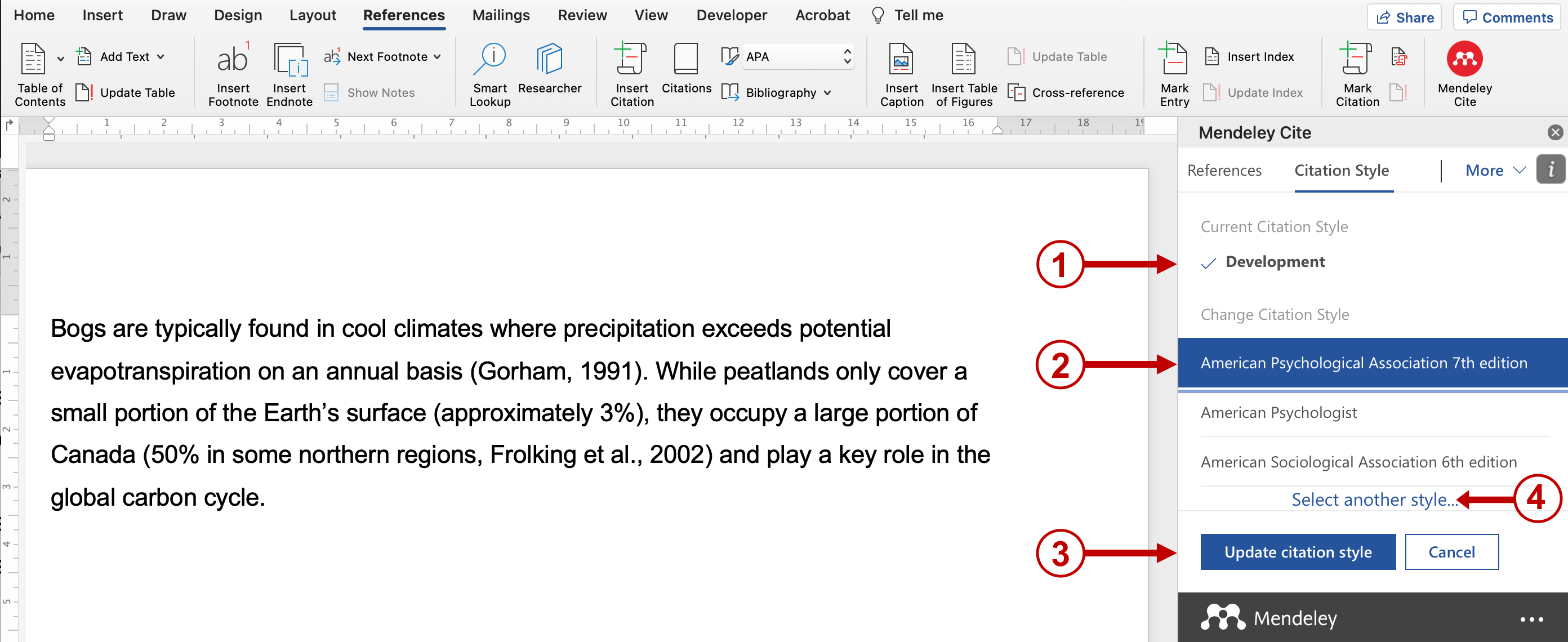Click the Insert Caption icon
Image resolution: width=1568 pixels, height=642 pixels.
[x=901, y=59]
